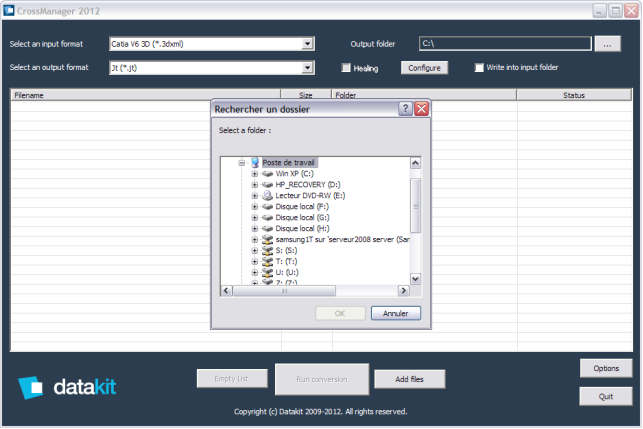Collapse the Poste de travail node
The image size is (643, 429).
pos(242,163)
